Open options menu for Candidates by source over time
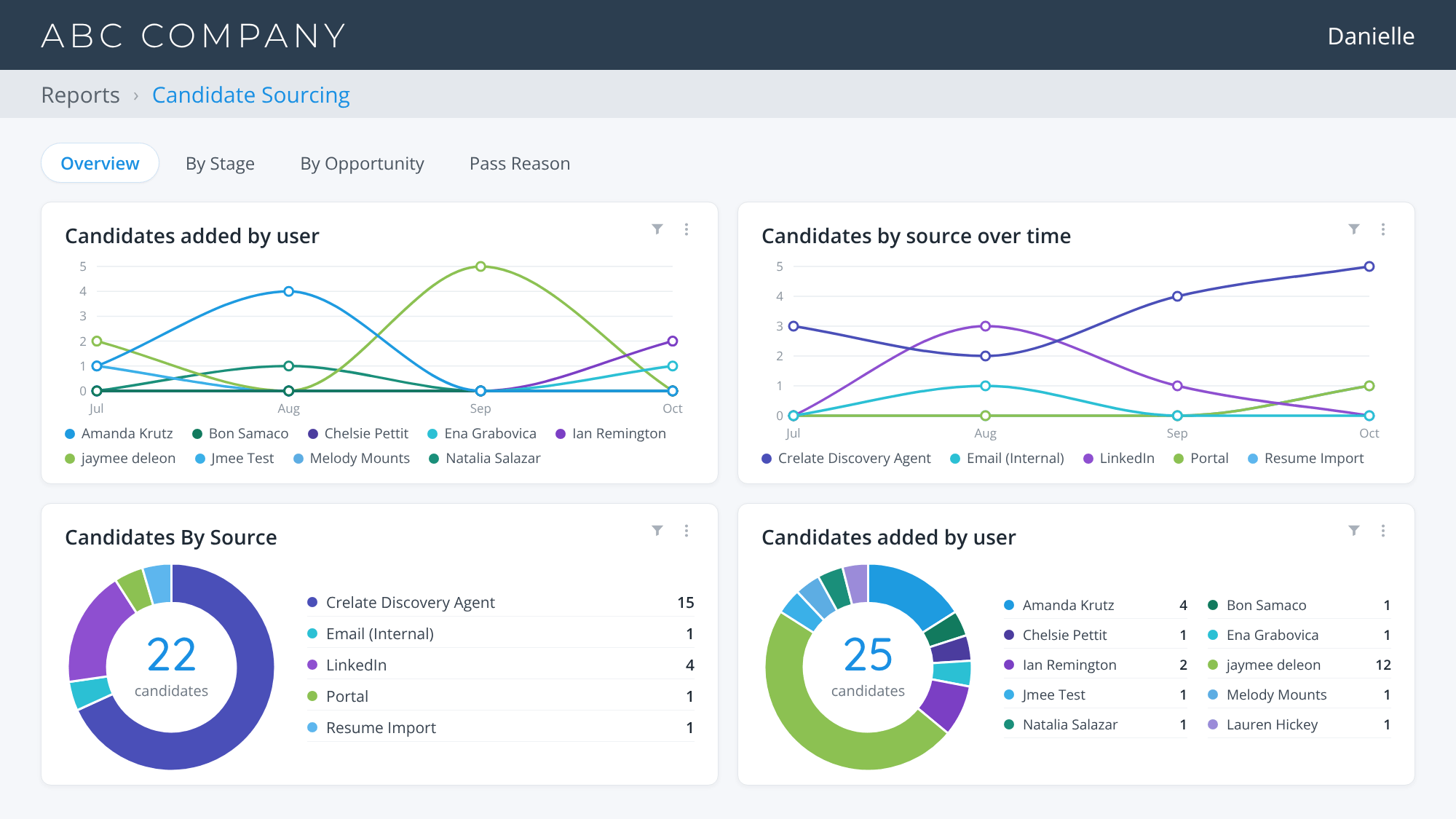The image size is (1456, 819). pos(1383,229)
